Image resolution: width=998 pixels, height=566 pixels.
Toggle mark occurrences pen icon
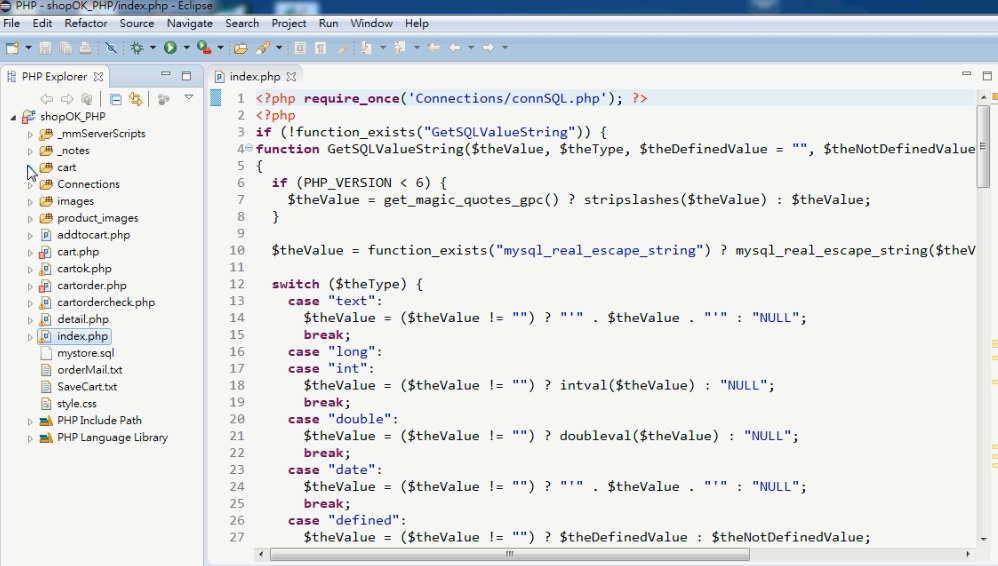click(342, 48)
